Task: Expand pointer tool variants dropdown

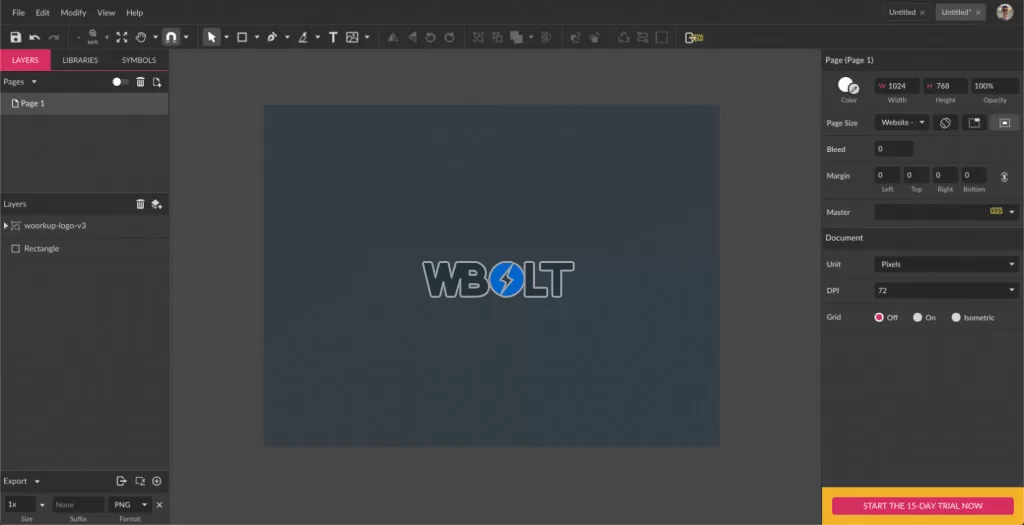Action: click(227, 37)
